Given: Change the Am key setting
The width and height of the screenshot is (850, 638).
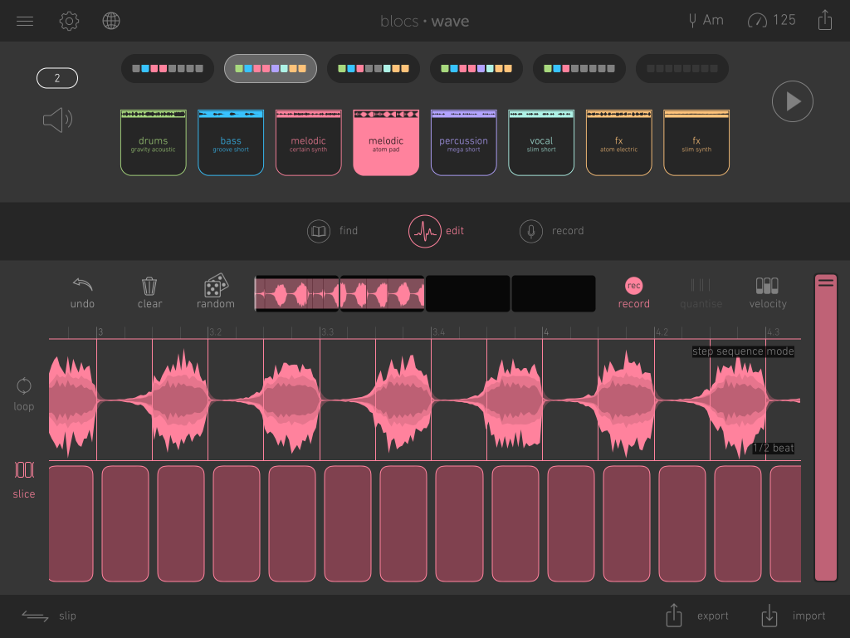Looking at the screenshot, I should pyautogui.click(x=706, y=21).
